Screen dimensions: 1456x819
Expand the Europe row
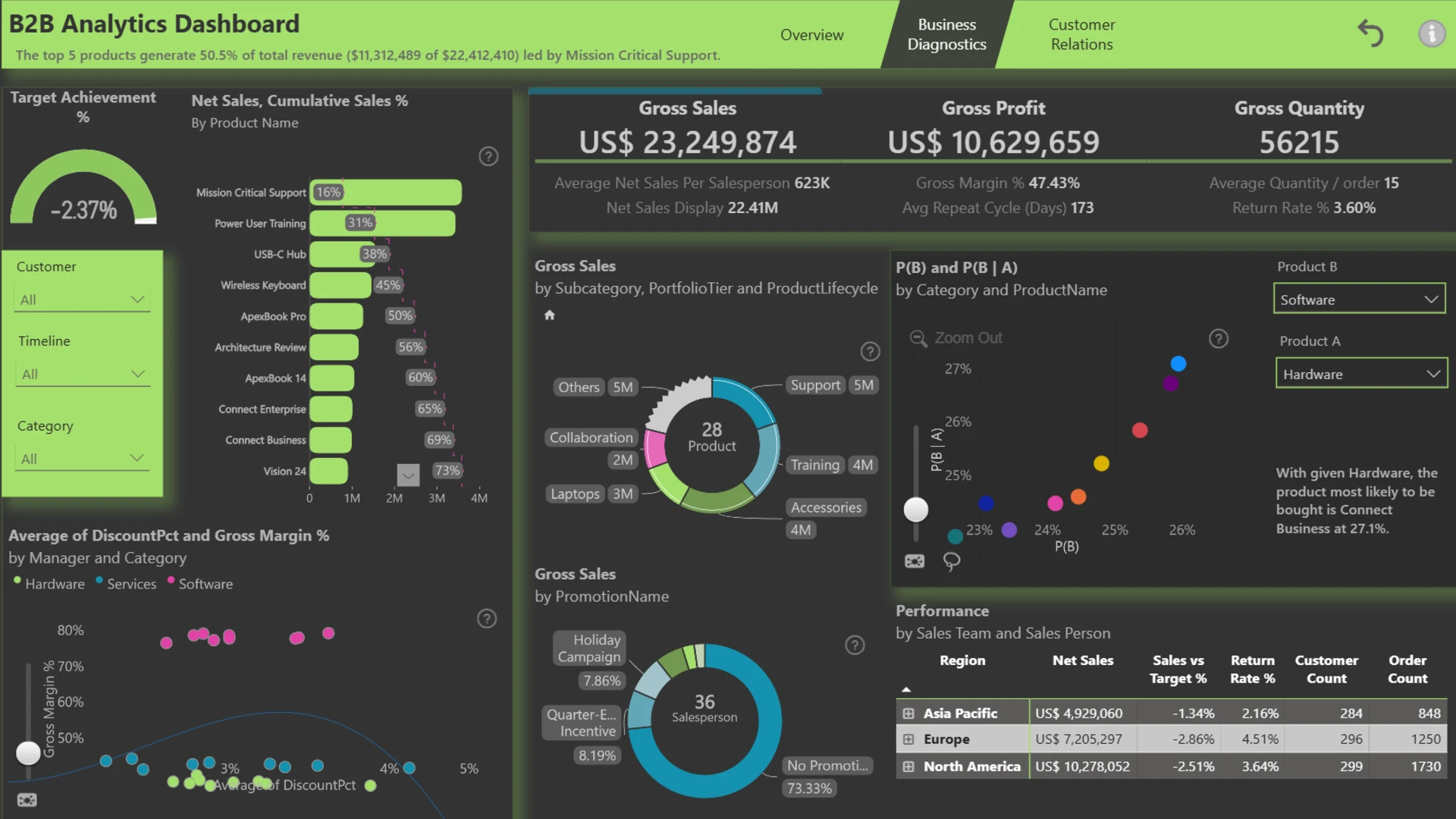point(908,739)
